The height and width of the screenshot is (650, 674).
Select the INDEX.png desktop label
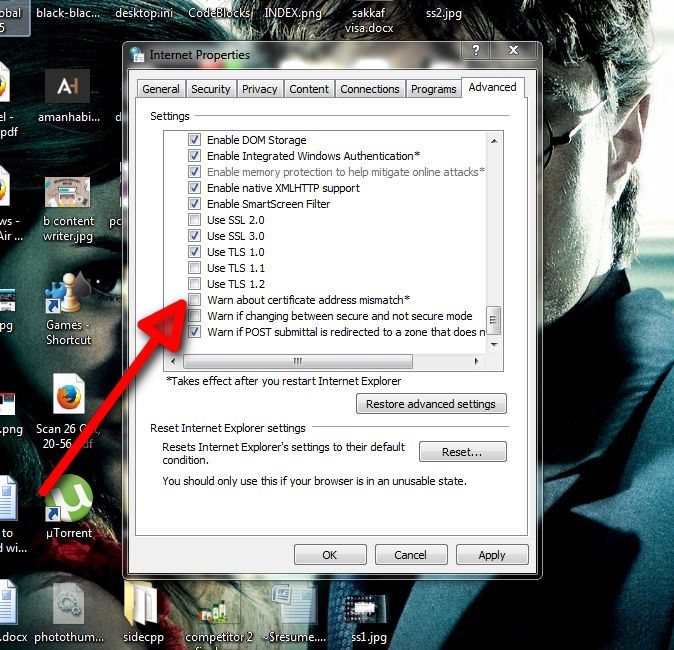[293, 13]
